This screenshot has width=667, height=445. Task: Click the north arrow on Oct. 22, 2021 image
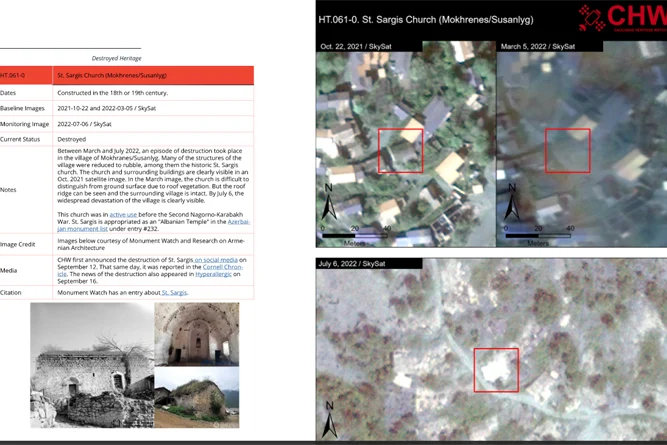[x=329, y=202]
